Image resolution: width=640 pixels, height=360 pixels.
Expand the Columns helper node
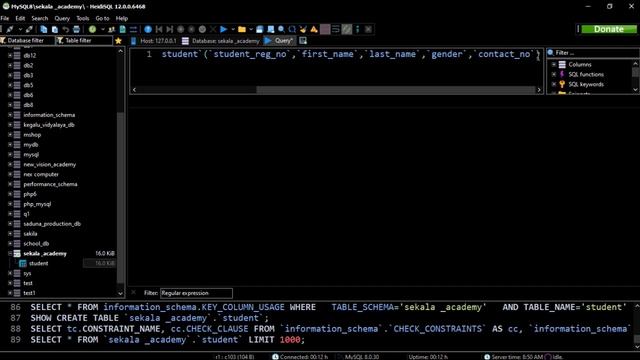(554, 64)
